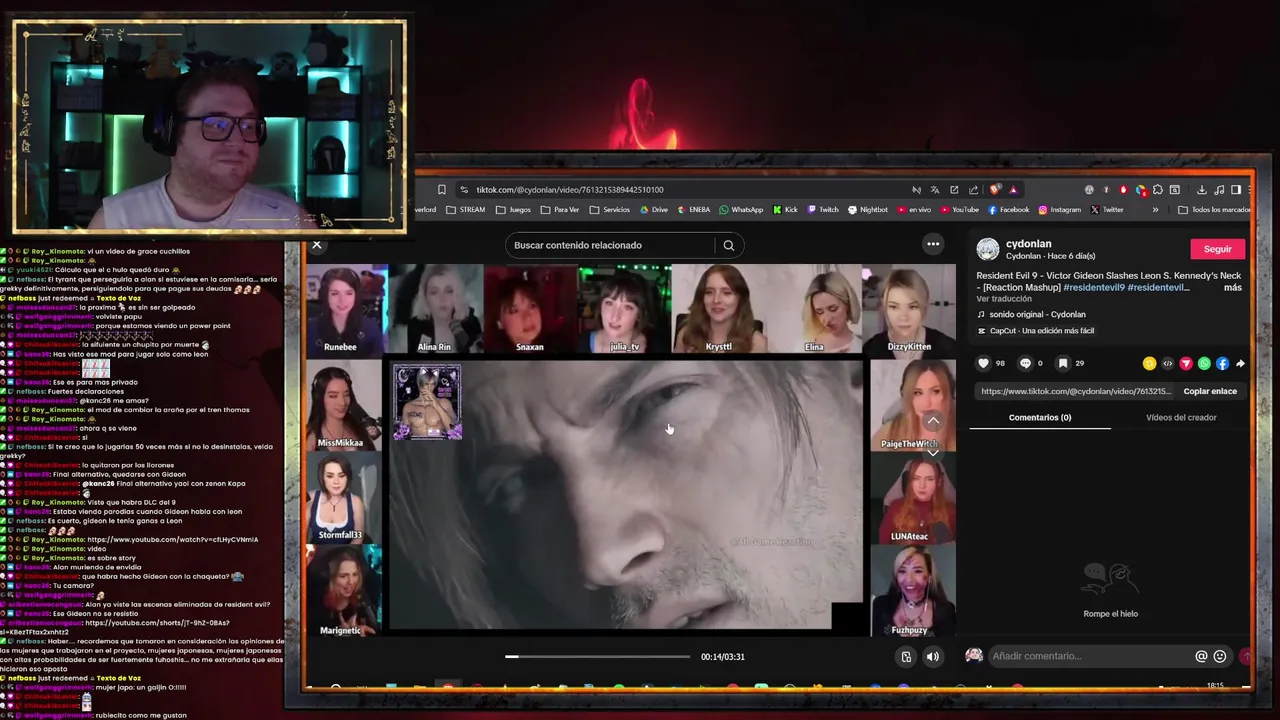This screenshot has width=1280, height=720.
Task: Open cydonlan profile avatar
Action: (x=988, y=249)
